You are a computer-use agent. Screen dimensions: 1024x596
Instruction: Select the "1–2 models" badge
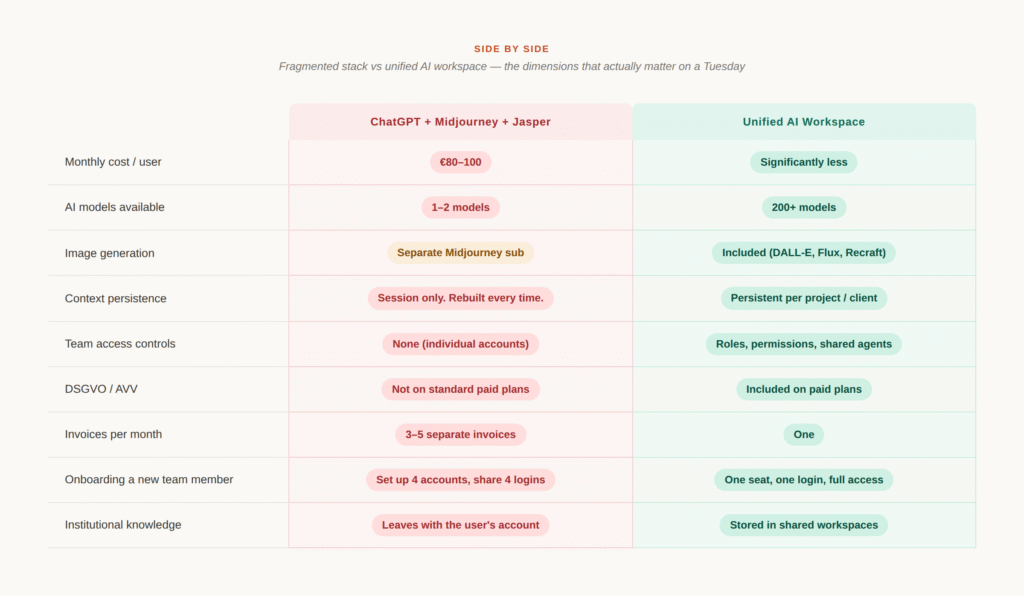pyautogui.click(x=460, y=208)
